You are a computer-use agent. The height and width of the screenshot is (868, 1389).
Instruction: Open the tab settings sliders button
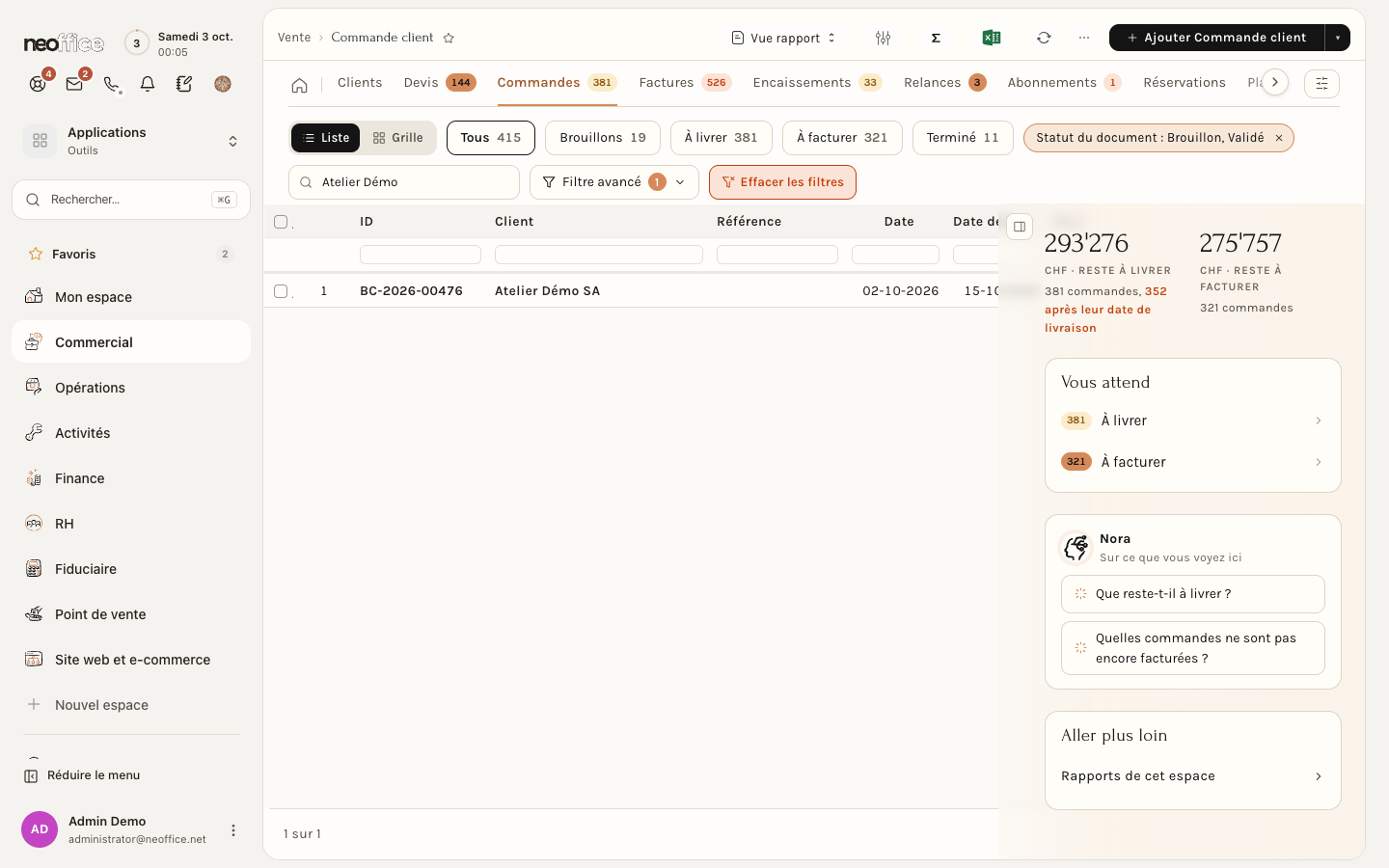1321,84
